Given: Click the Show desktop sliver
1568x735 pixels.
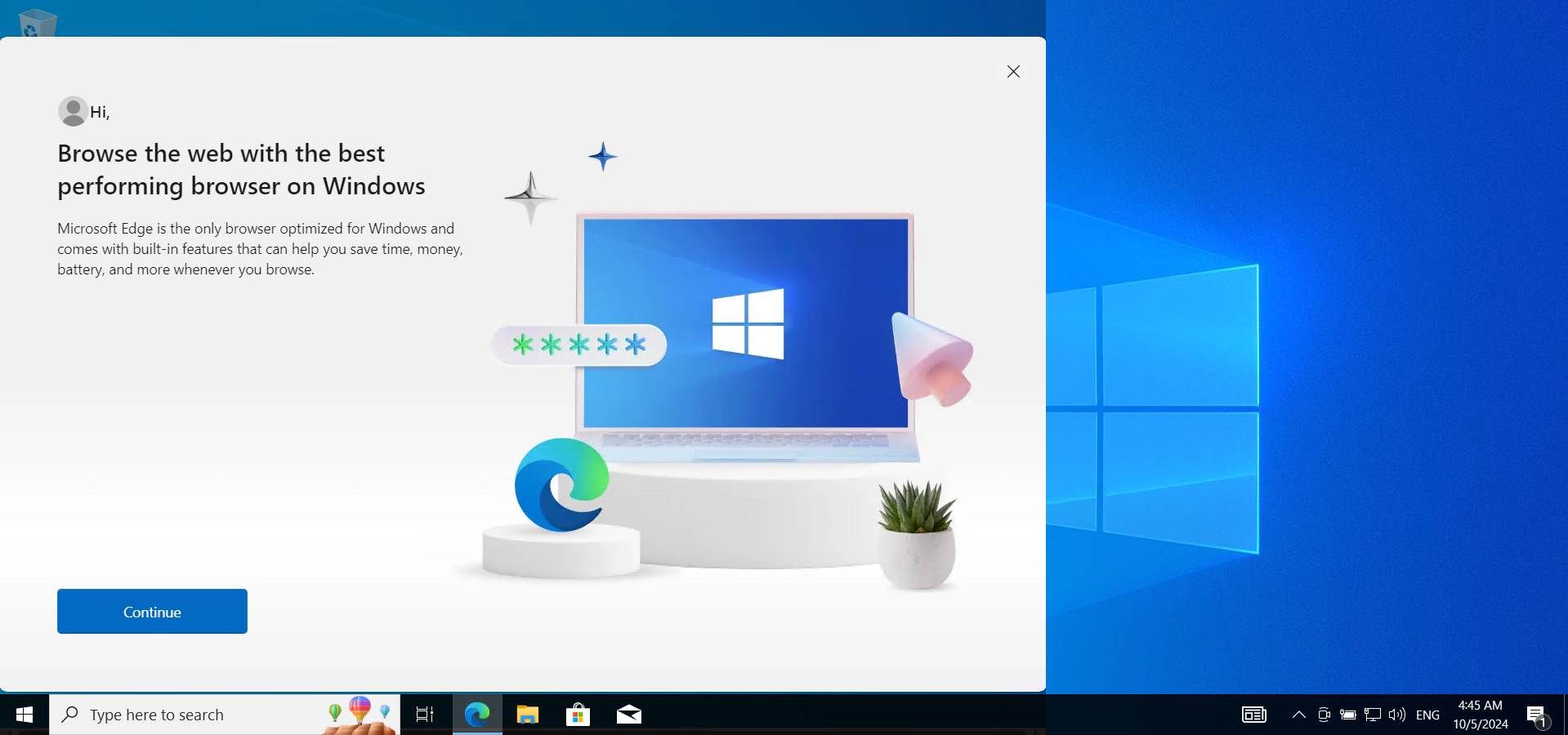Looking at the screenshot, I should coord(1565,715).
